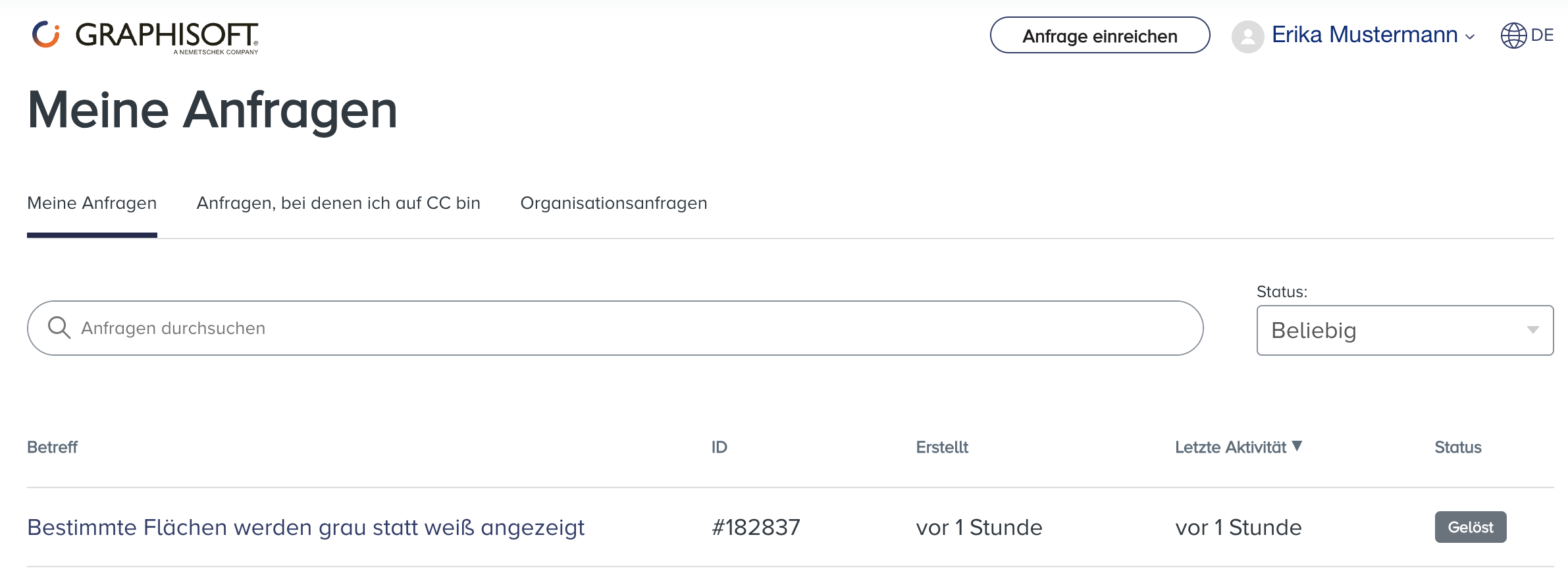The height and width of the screenshot is (585, 1568).
Task: Sort by the ID column header
Action: pos(719,447)
